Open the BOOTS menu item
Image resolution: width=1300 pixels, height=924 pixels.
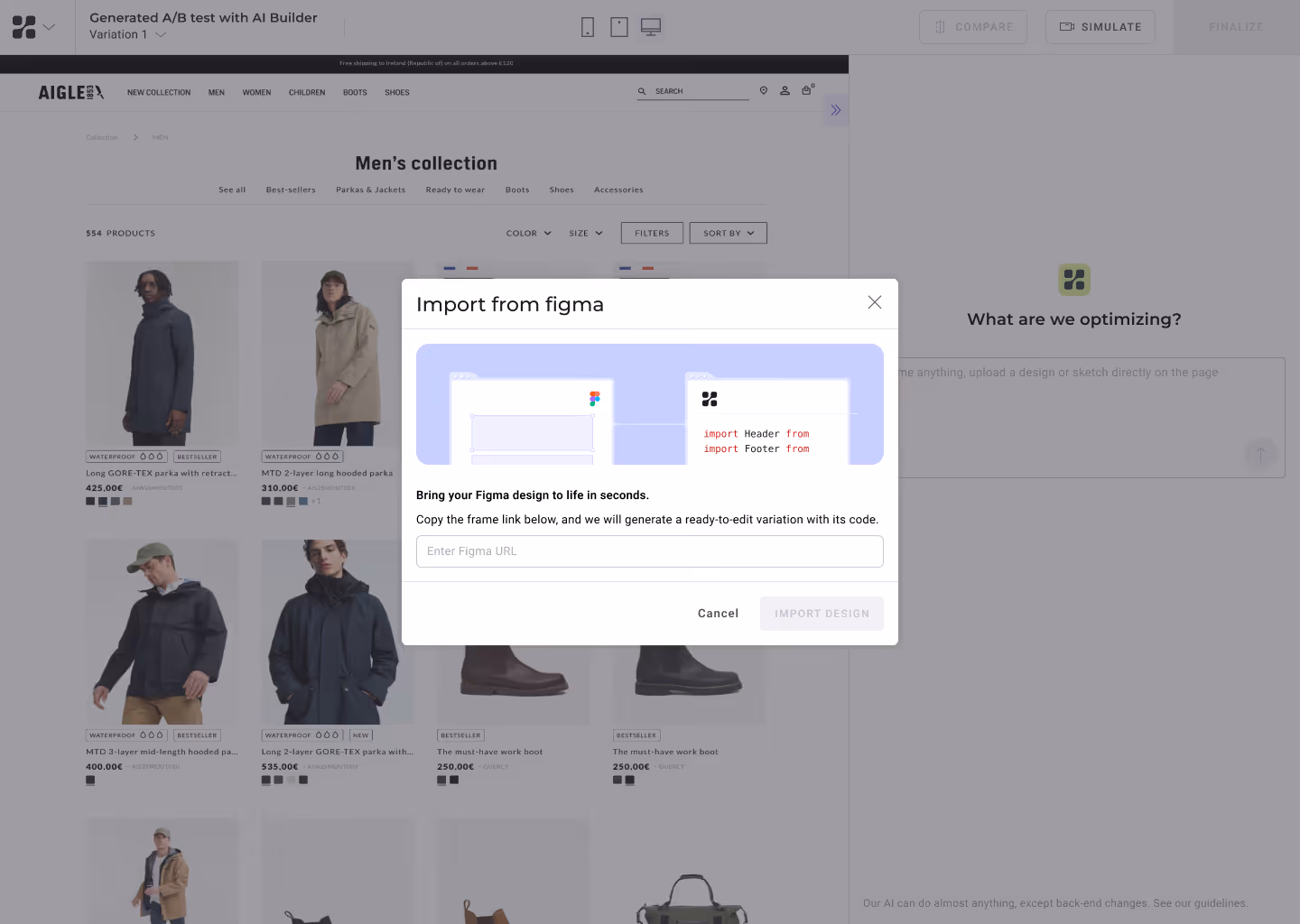(x=355, y=93)
